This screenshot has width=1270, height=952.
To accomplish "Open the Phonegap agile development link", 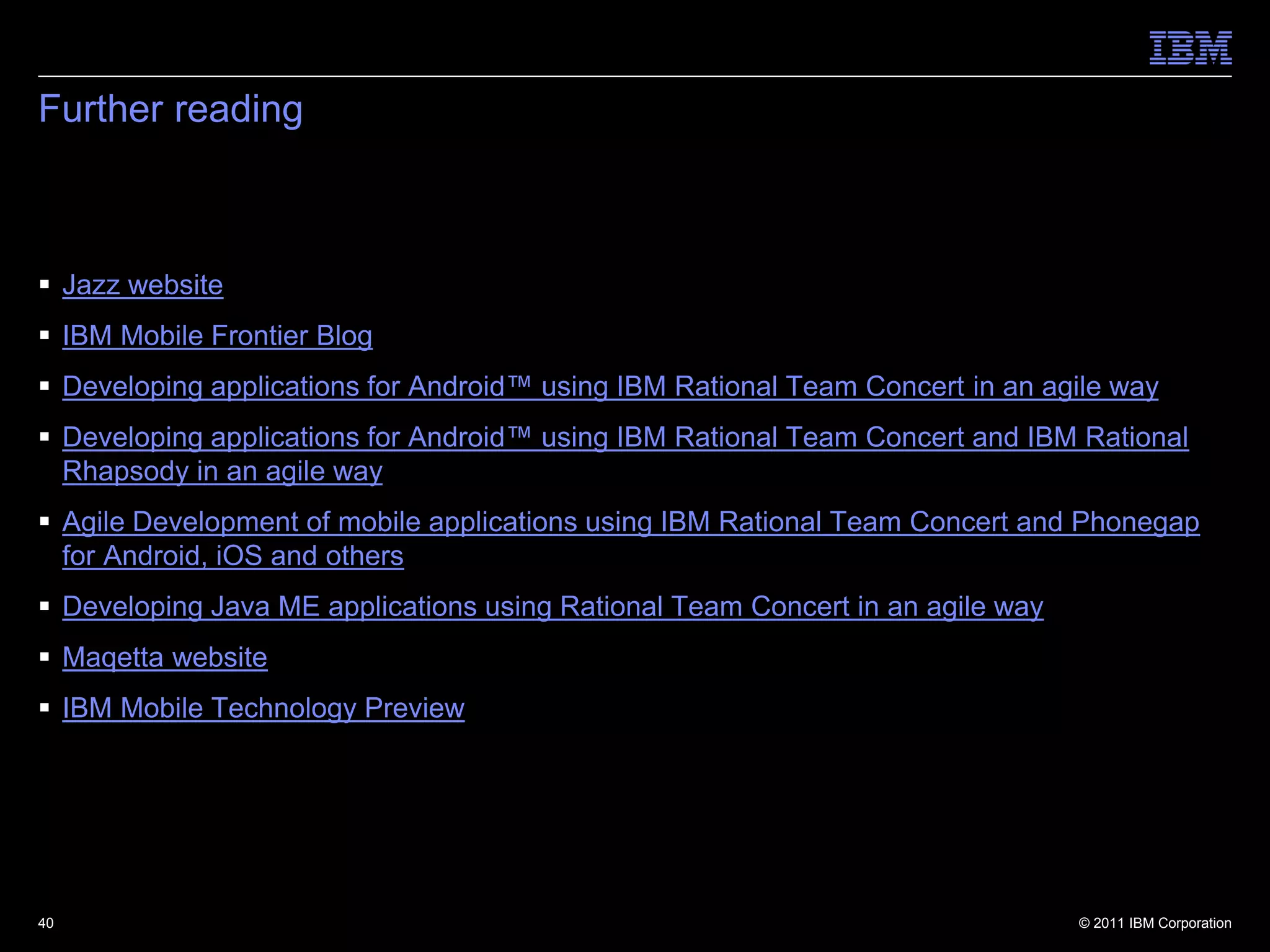I will click(x=631, y=539).
